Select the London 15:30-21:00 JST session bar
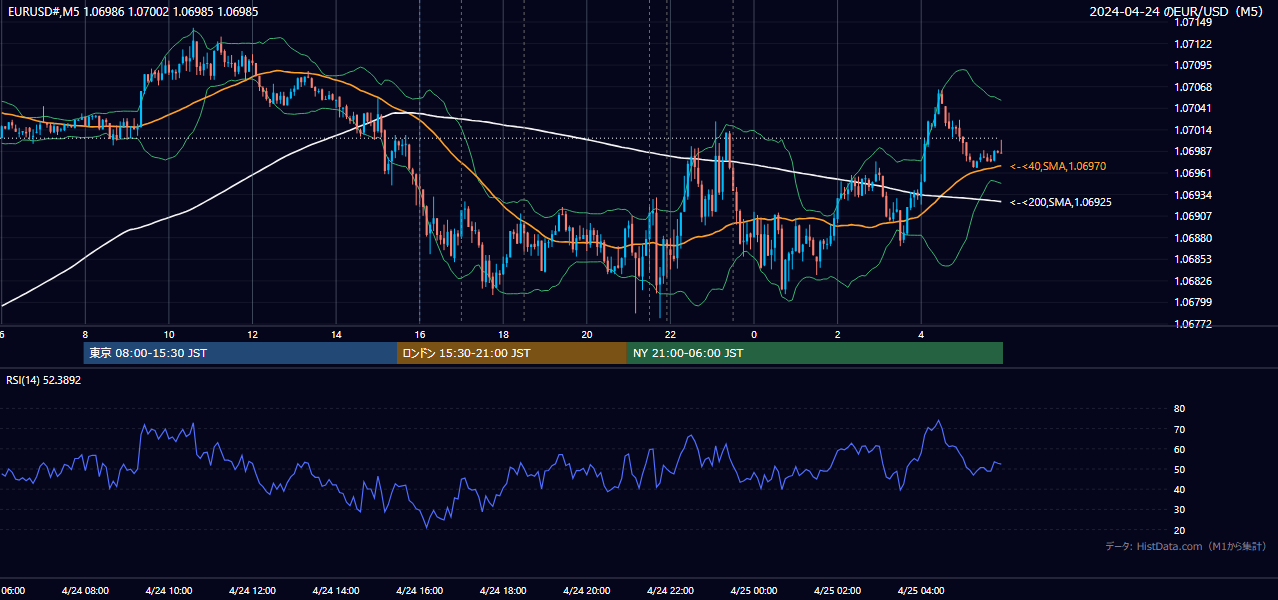This screenshot has height=600, width=1278. pyautogui.click(x=512, y=353)
